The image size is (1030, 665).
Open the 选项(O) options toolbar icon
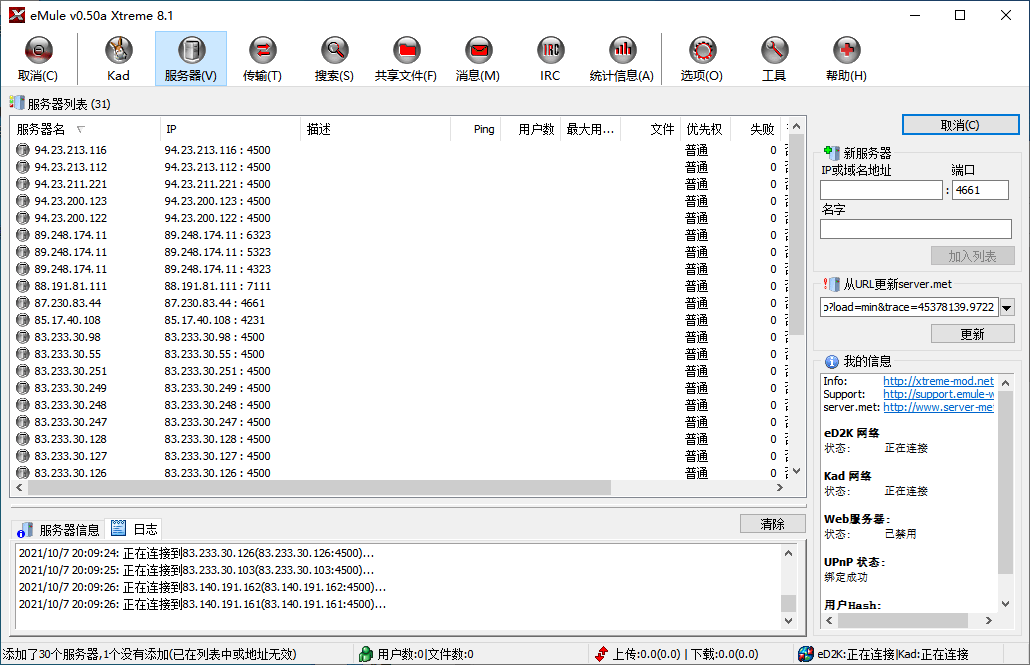click(x=702, y=51)
